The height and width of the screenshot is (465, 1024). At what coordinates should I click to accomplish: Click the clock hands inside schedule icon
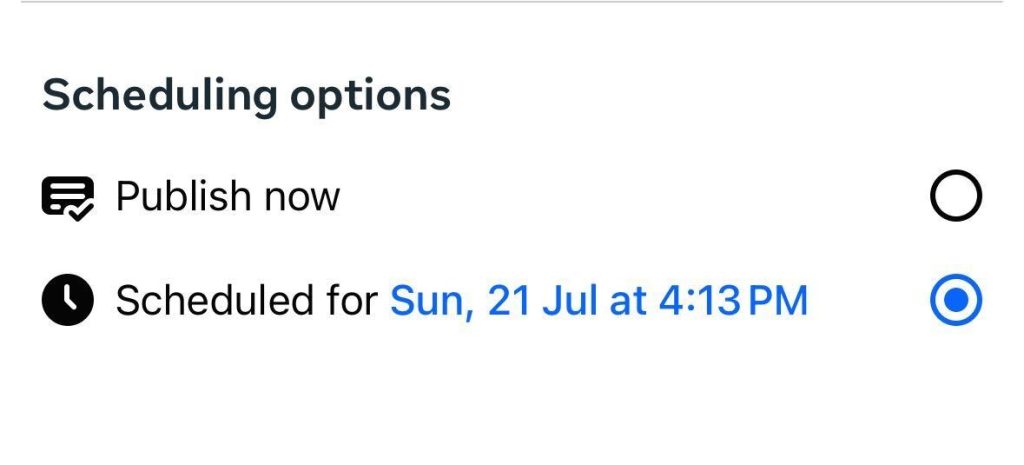click(69, 298)
